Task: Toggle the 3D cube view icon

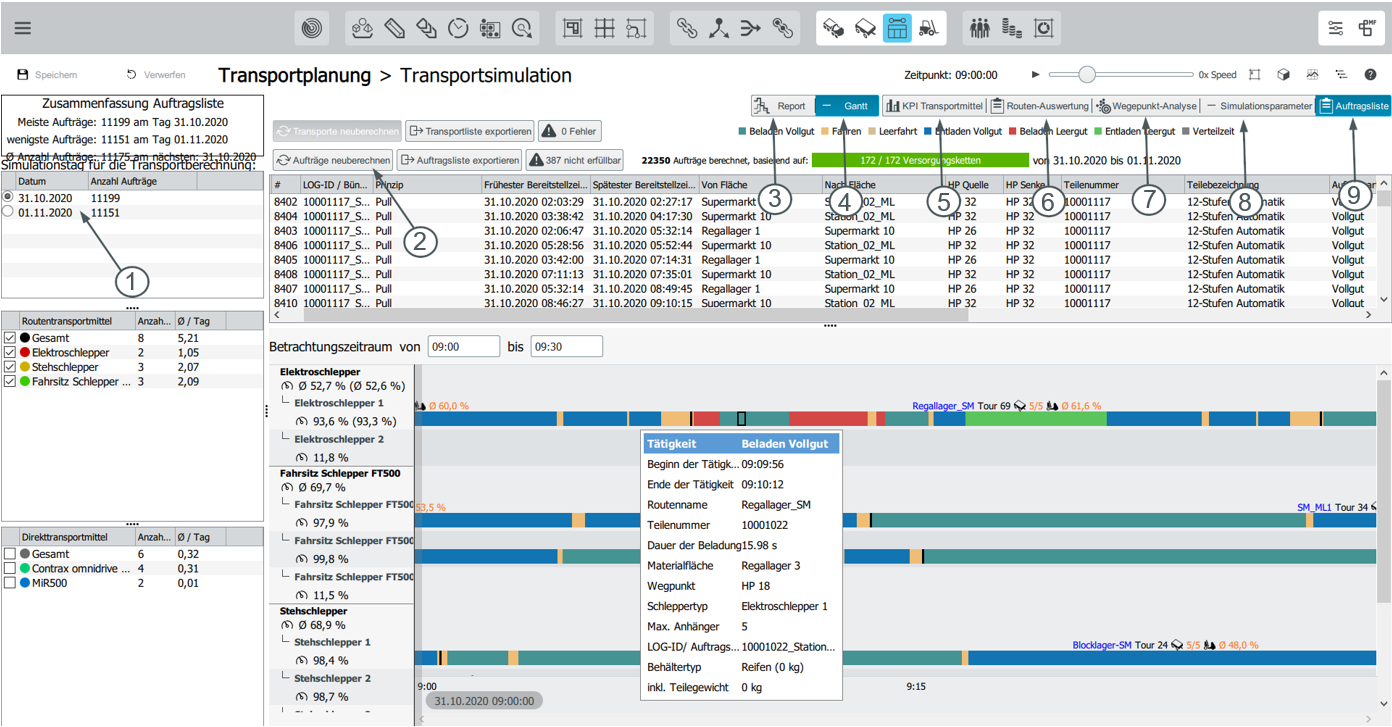Action: pos(1284,75)
